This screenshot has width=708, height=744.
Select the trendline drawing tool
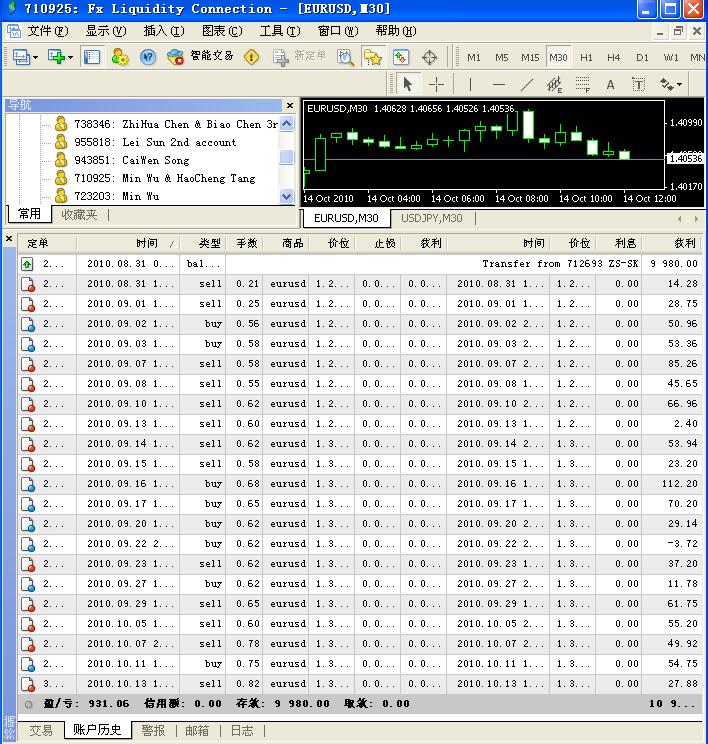[527, 84]
